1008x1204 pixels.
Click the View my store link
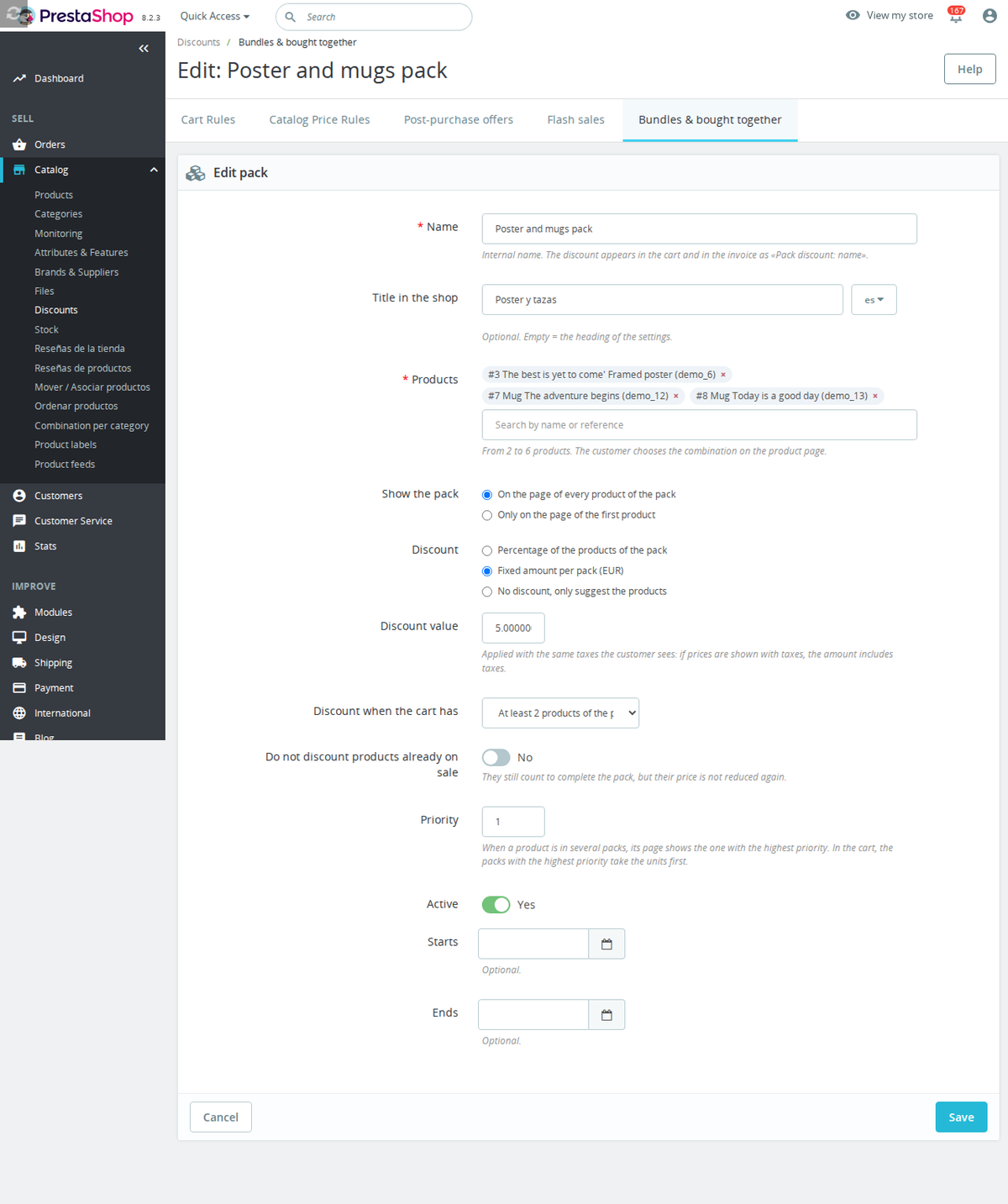tap(900, 15)
